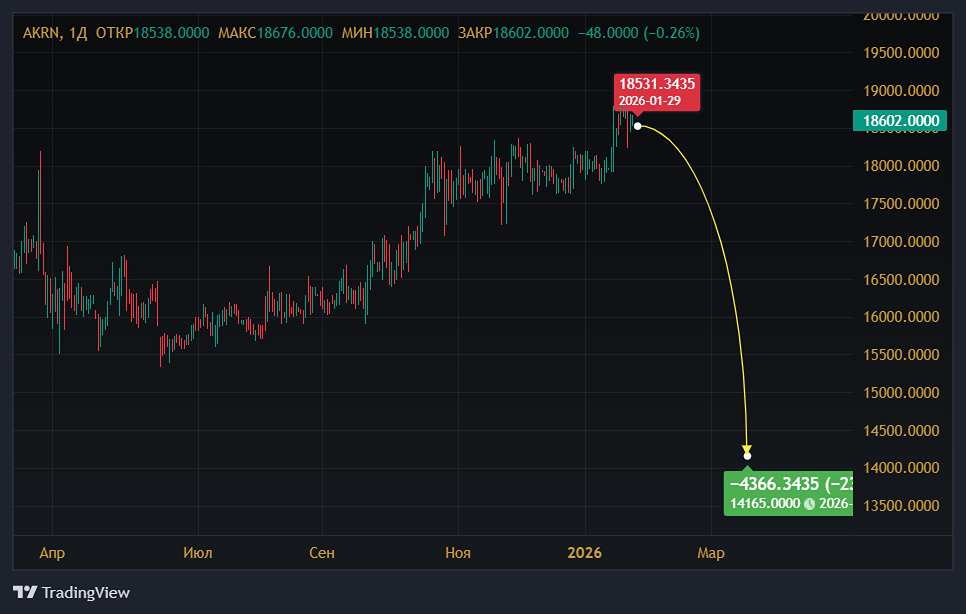Click the 17500.0000 price axis label
The image size is (966, 614).
pos(901,204)
